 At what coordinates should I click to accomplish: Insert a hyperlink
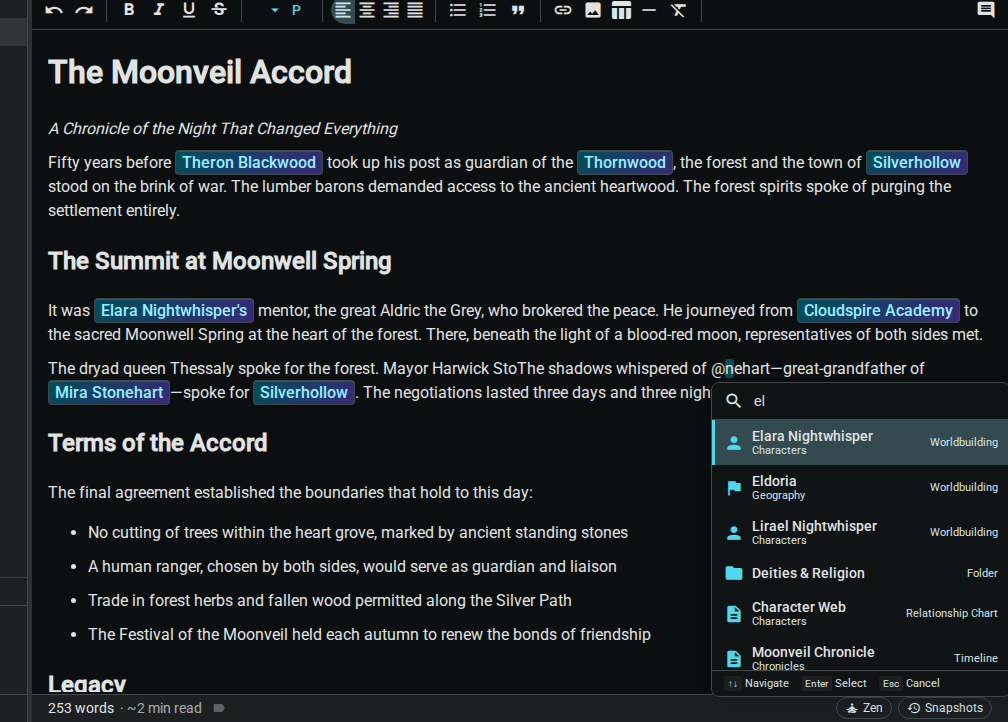[x=562, y=10]
